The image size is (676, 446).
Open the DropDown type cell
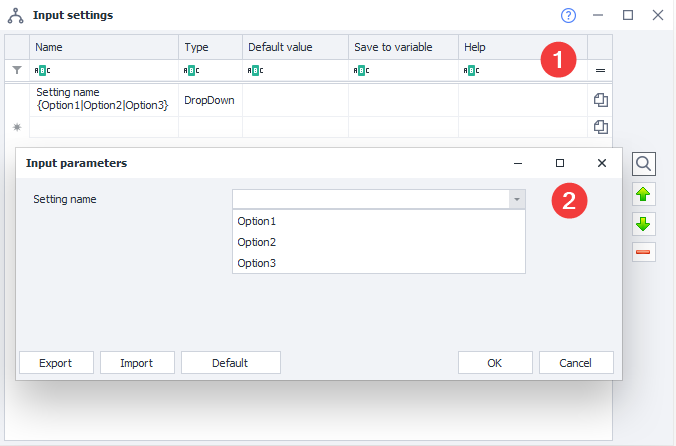[x=210, y=100]
